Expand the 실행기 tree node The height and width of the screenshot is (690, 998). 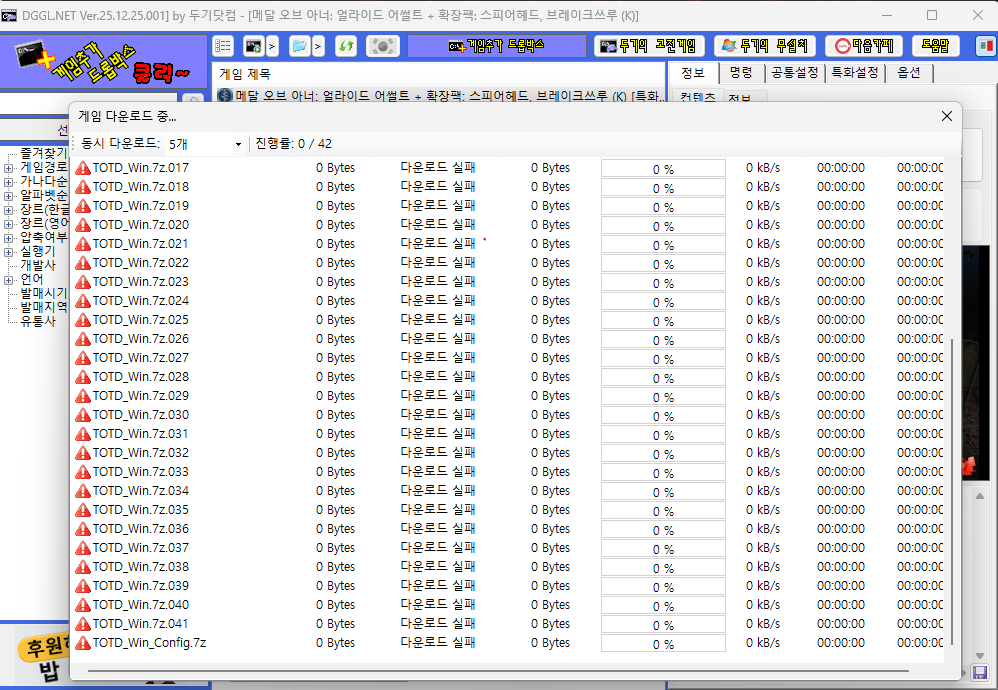pyautogui.click(x=8, y=252)
